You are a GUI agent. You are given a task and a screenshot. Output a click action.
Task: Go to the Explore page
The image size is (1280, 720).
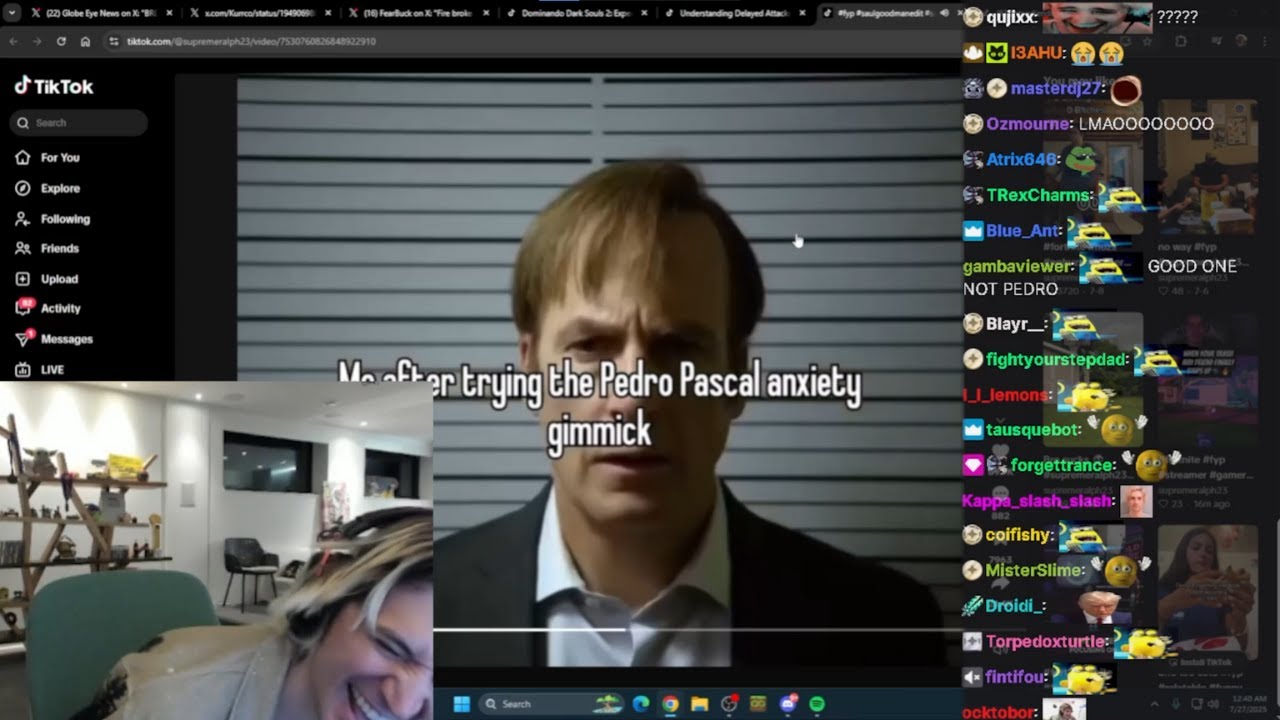click(x=47, y=188)
